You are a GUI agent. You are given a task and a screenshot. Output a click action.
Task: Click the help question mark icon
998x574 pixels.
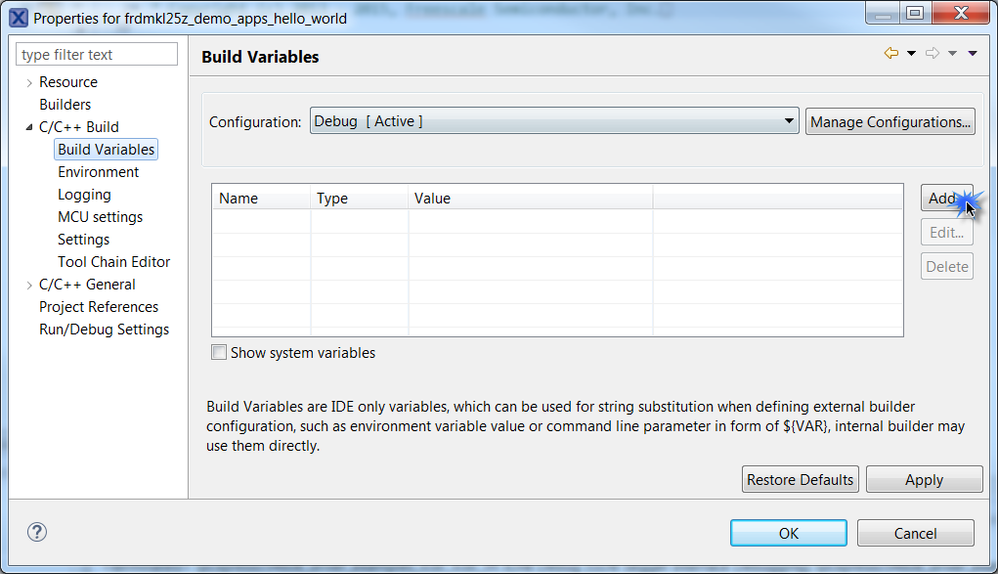[x=37, y=532]
